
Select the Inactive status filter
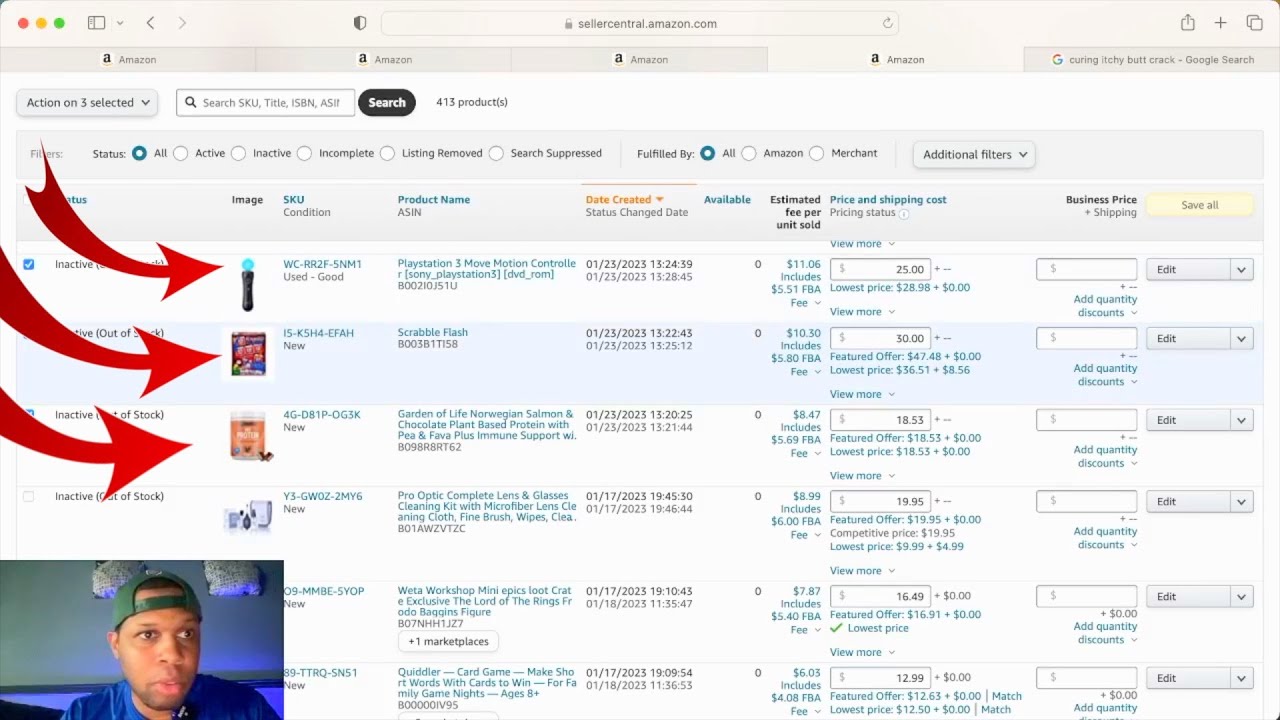point(238,153)
